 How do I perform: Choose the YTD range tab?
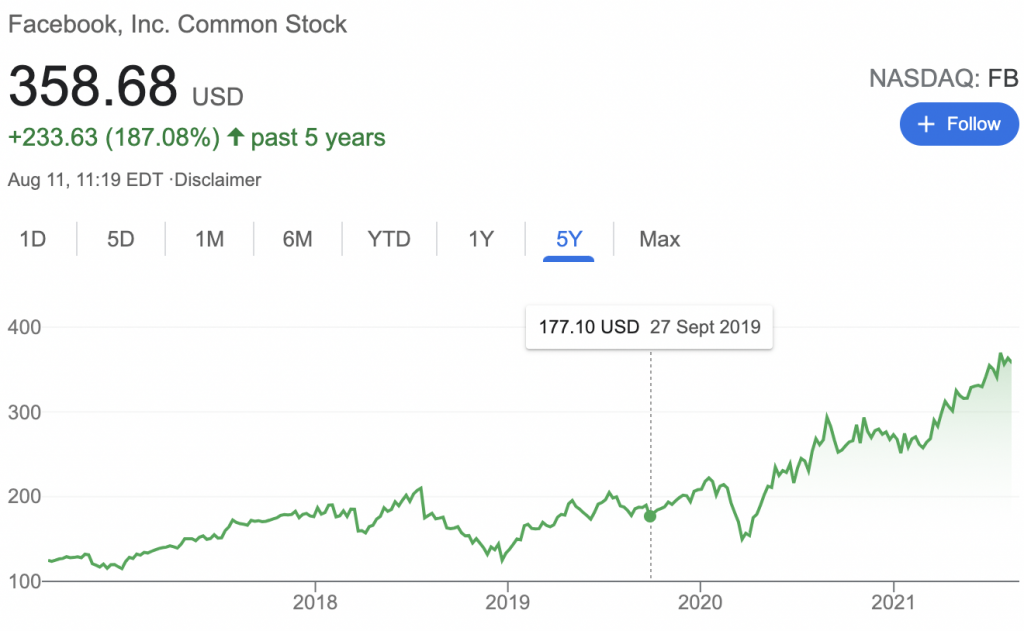click(x=389, y=239)
